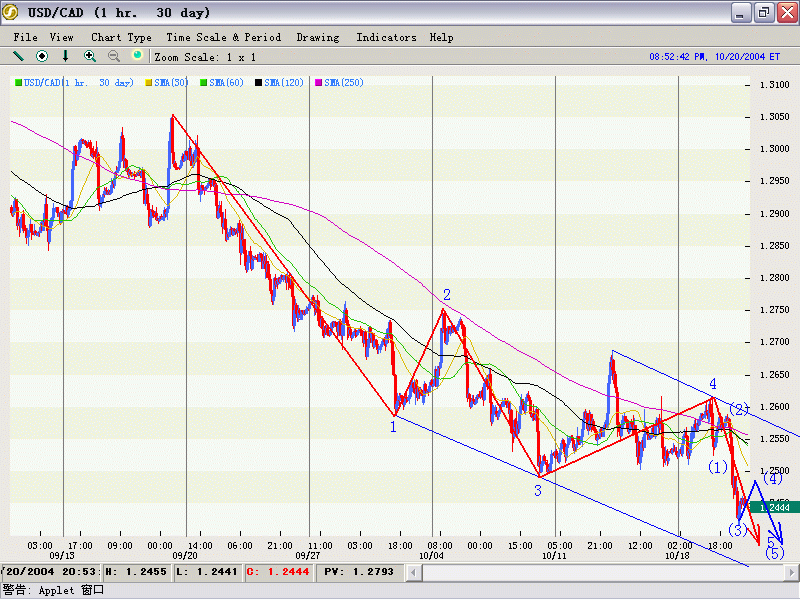
Task: Click the SMA(30) yellow legend swatch
Action: (x=150, y=83)
